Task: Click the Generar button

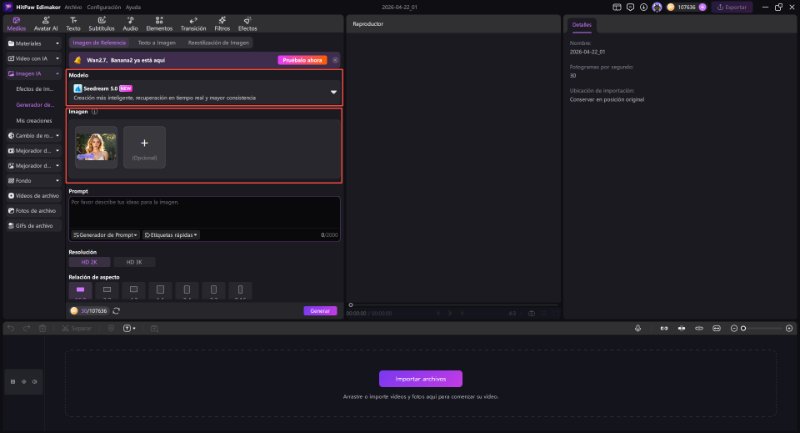Action: (x=320, y=311)
